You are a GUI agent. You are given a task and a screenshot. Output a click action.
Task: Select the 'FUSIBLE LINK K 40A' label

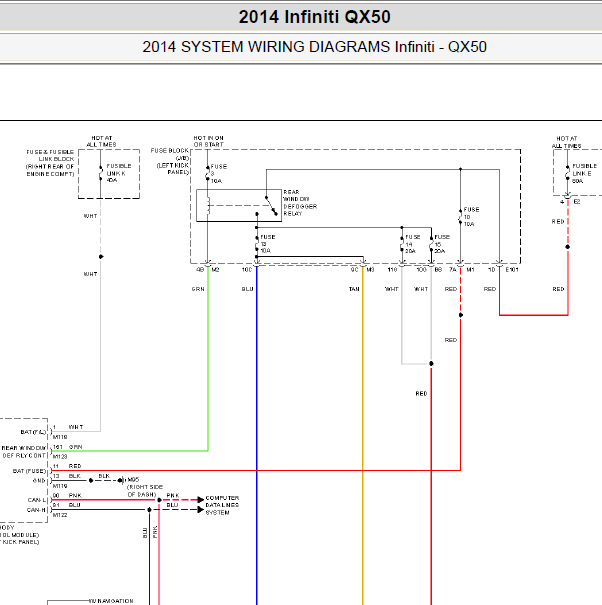tap(119, 173)
